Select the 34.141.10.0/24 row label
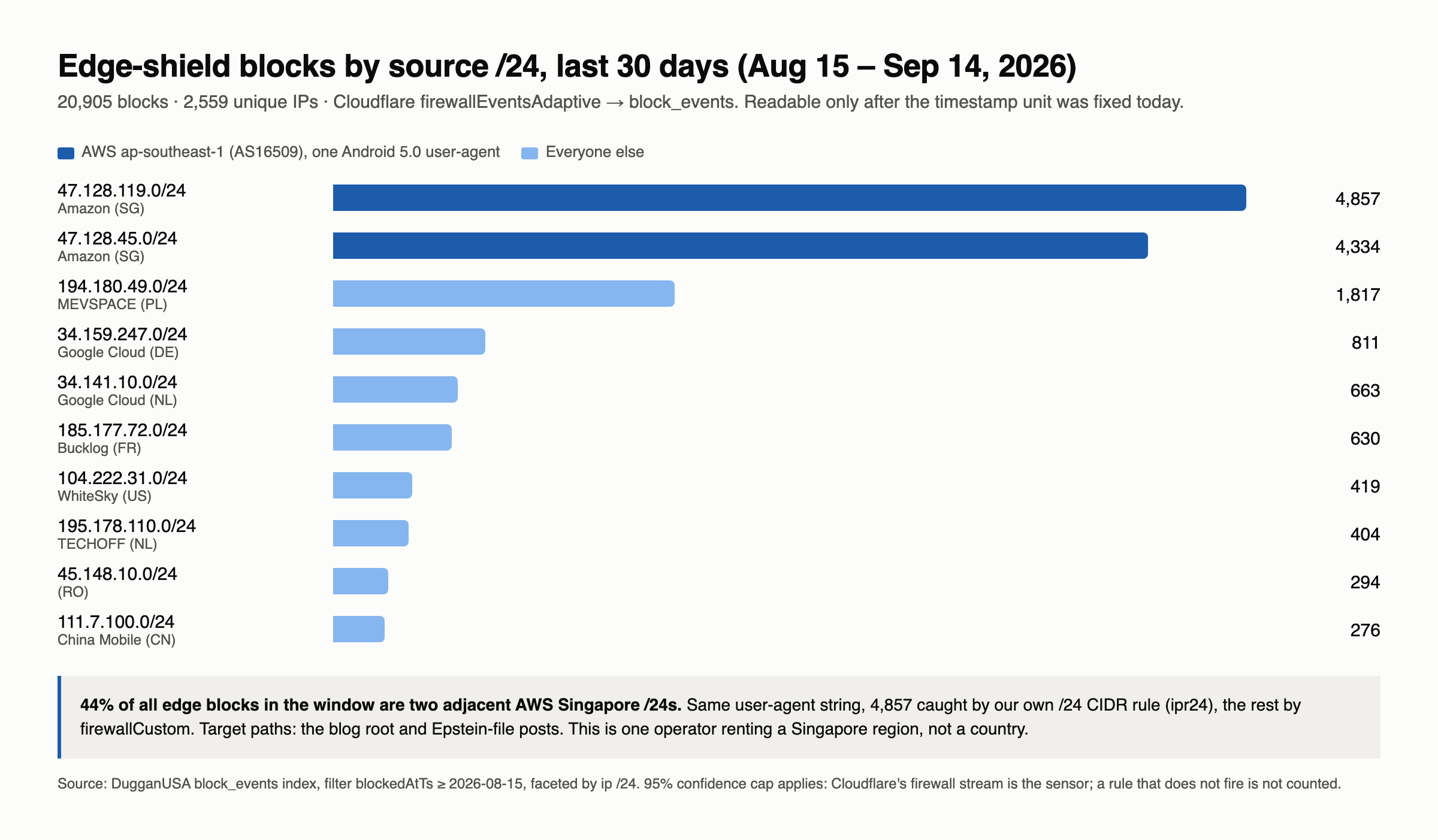 click(x=117, y=382)
